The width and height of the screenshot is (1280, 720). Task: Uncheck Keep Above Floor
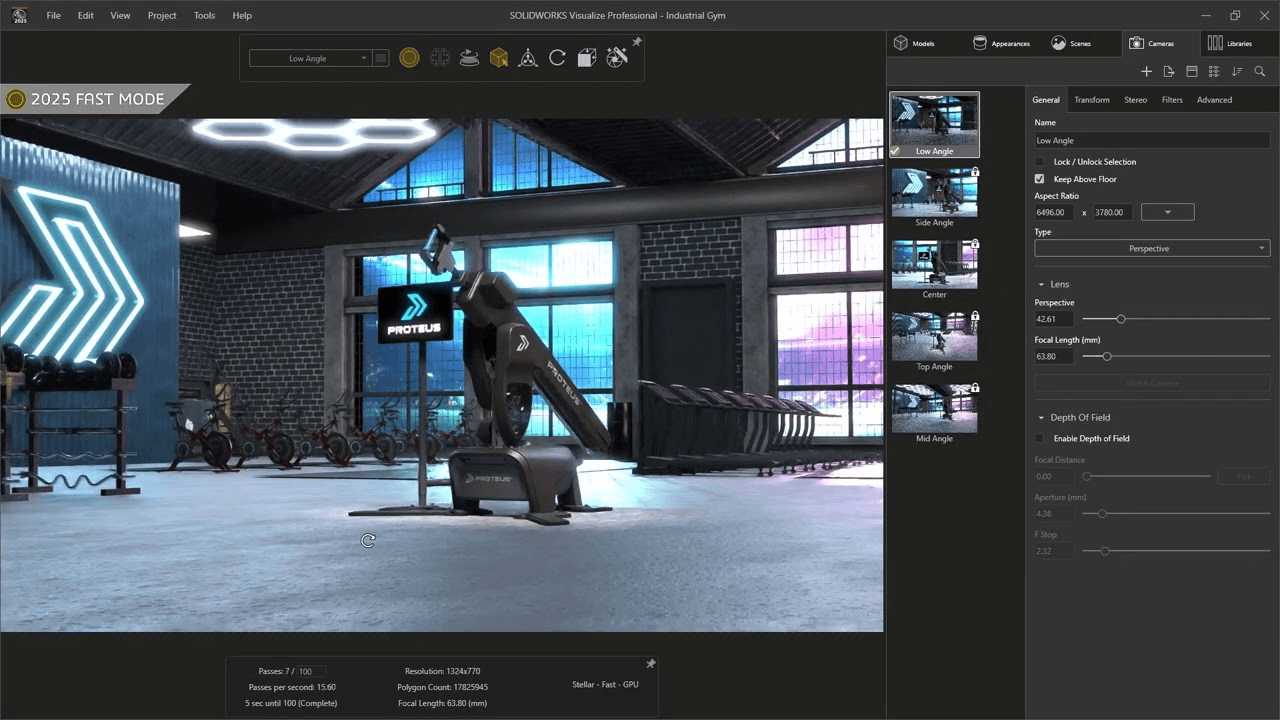click(1040, 179)
